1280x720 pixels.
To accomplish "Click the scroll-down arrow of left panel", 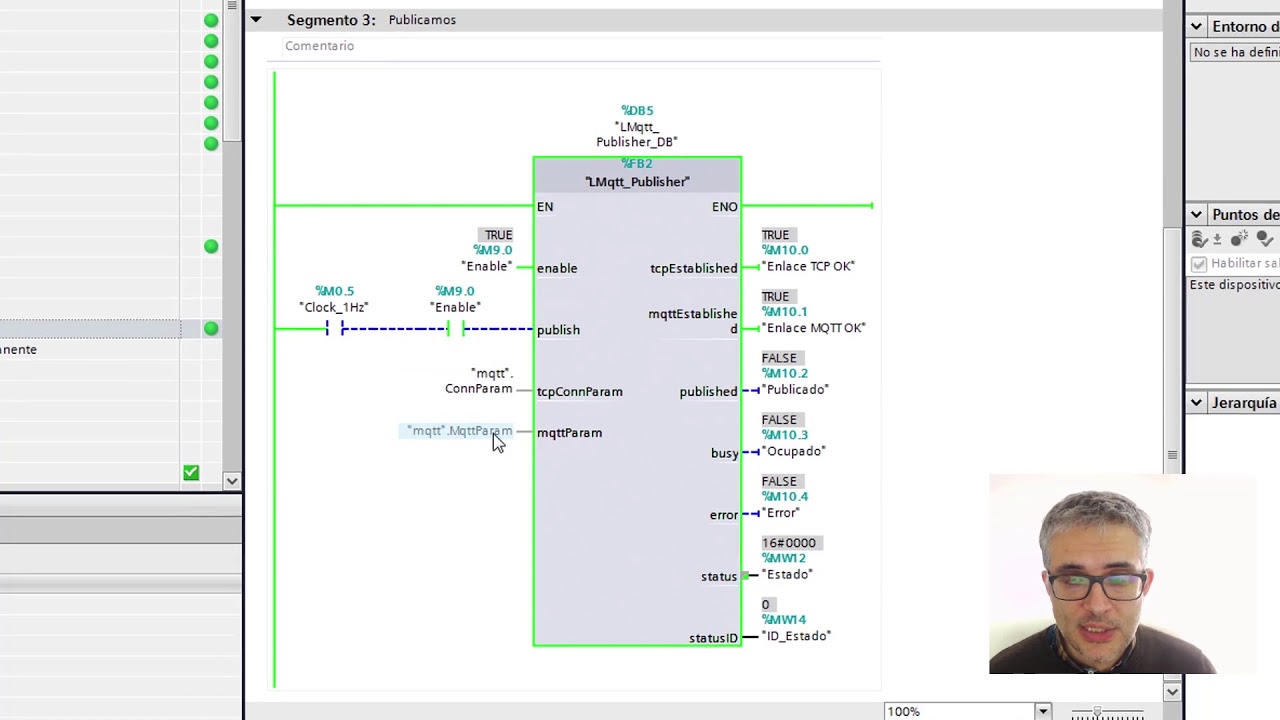I will 232,481.
